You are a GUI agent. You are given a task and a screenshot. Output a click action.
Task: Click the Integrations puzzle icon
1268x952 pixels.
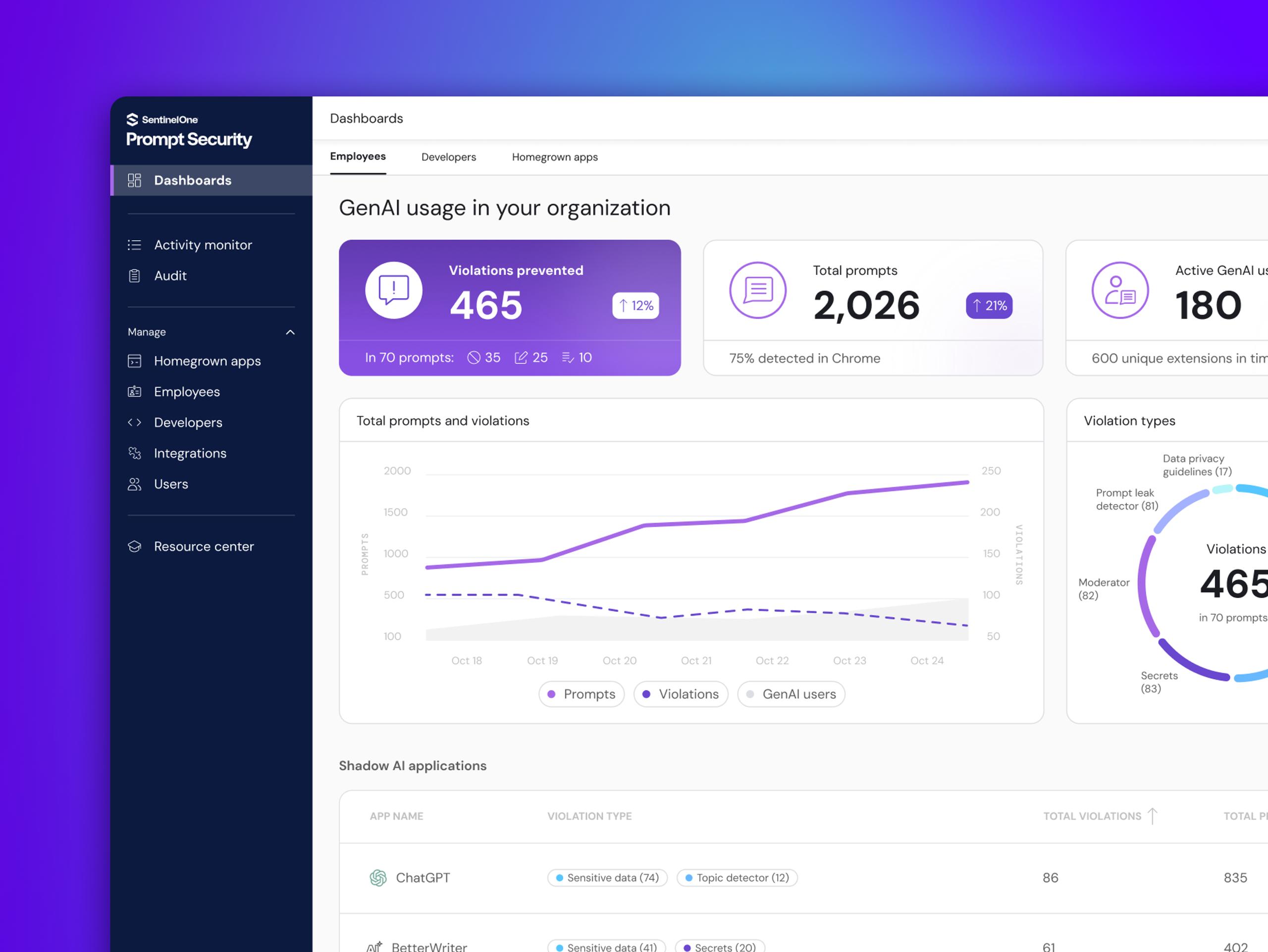pos(134,453)
